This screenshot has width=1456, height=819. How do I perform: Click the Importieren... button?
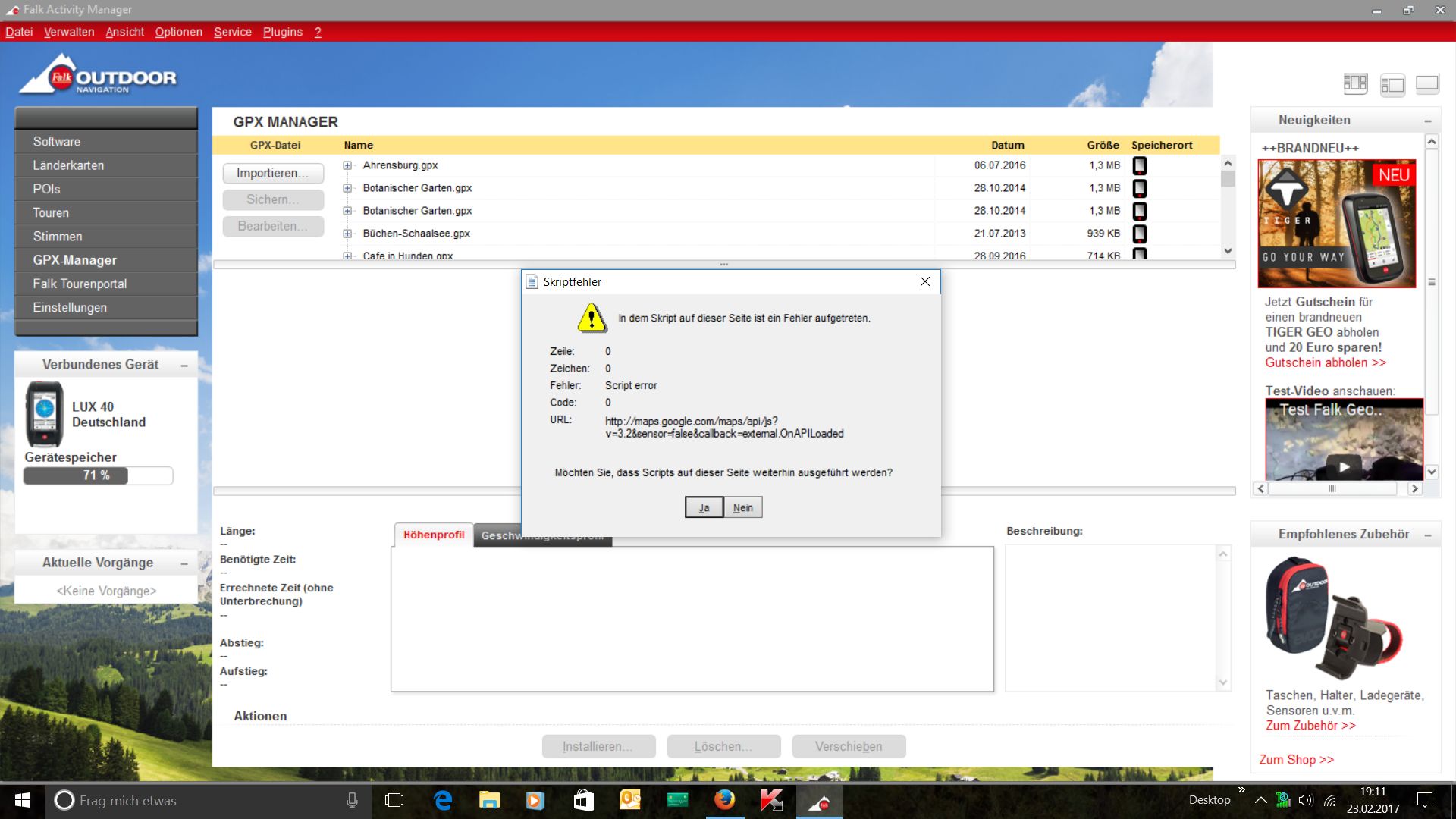click(x=273, y=173)
